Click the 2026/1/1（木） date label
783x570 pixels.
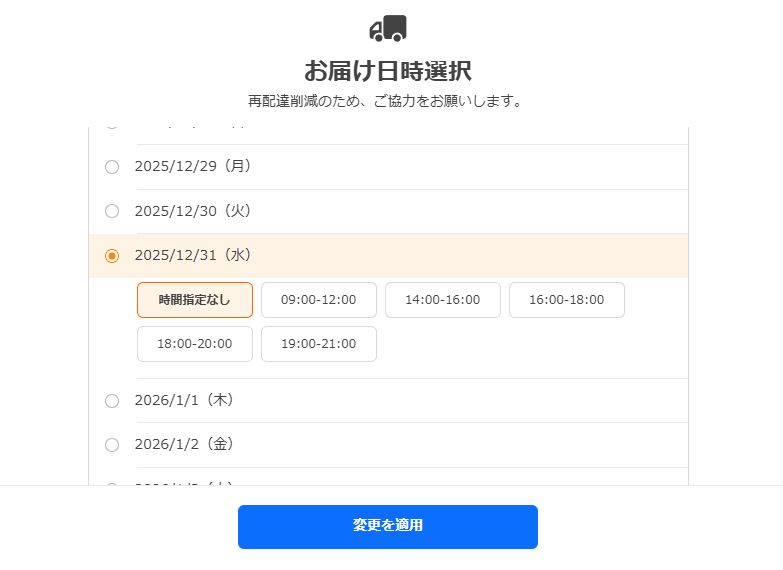coord(185,400)
